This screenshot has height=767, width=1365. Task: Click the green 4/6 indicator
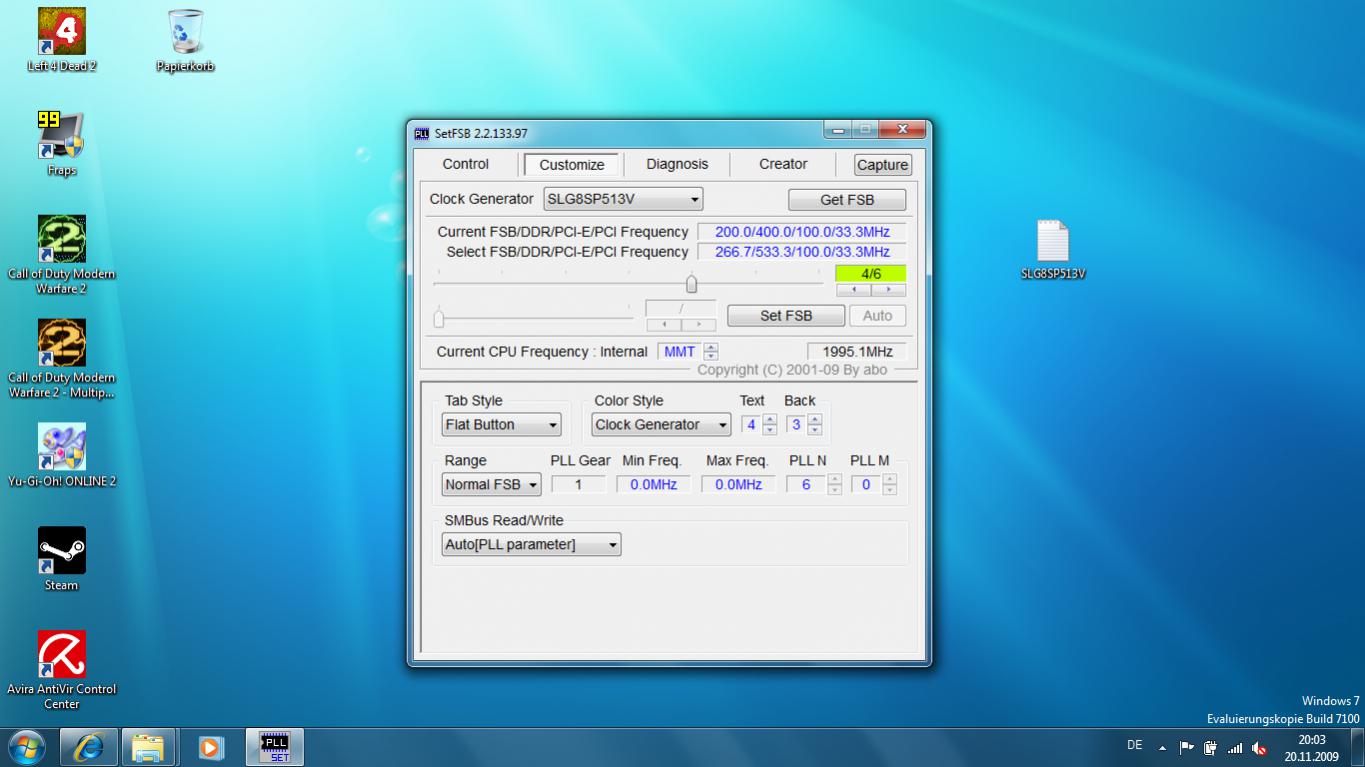[871, 274]
